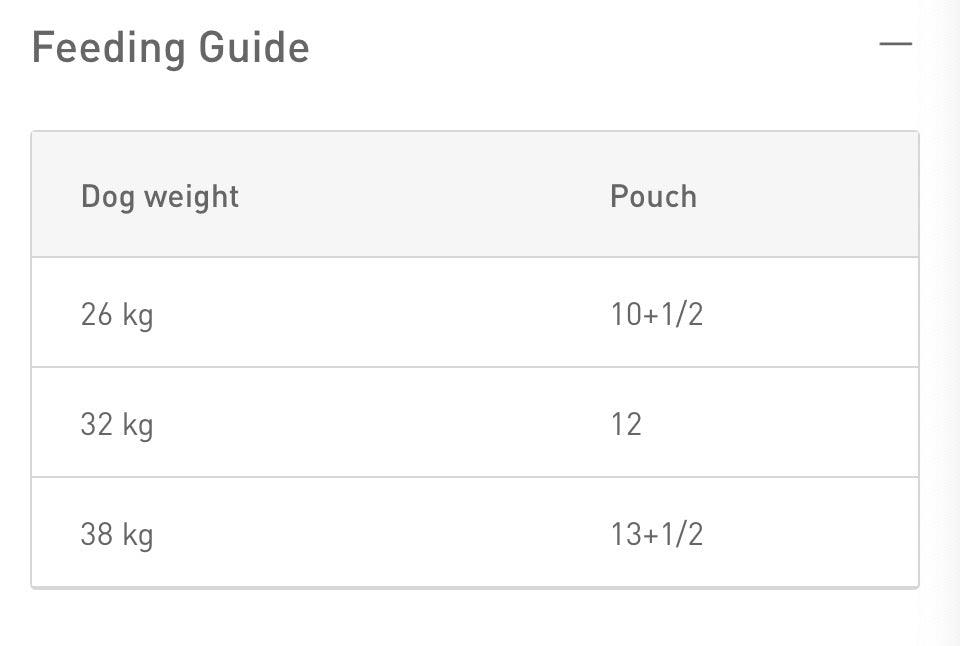Select the 38 kg weight cell
The height and width of the screenshot is (646, 960).
click(x=117, y=535)
